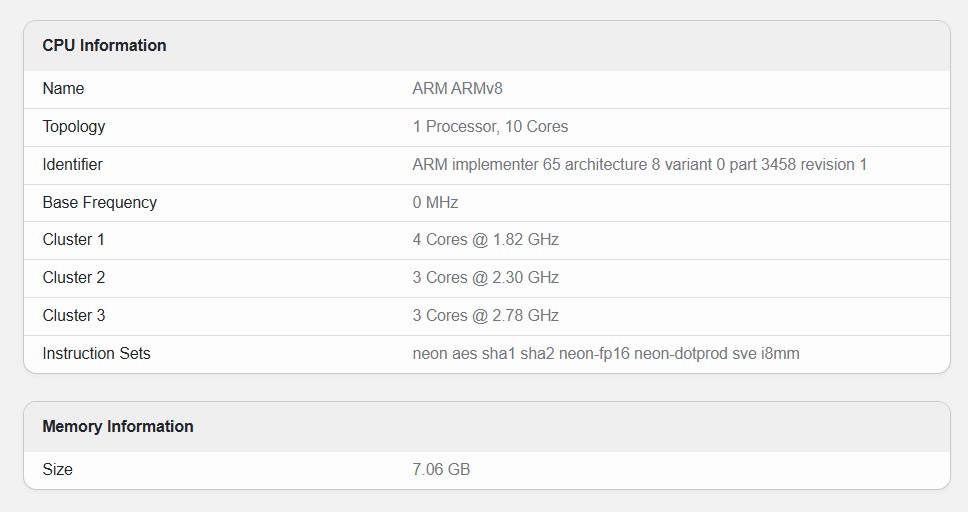The height and width of the screenshot is (512, 968).
Task: Select the Cluster 2 row label
Action: [x=73, y=278]
